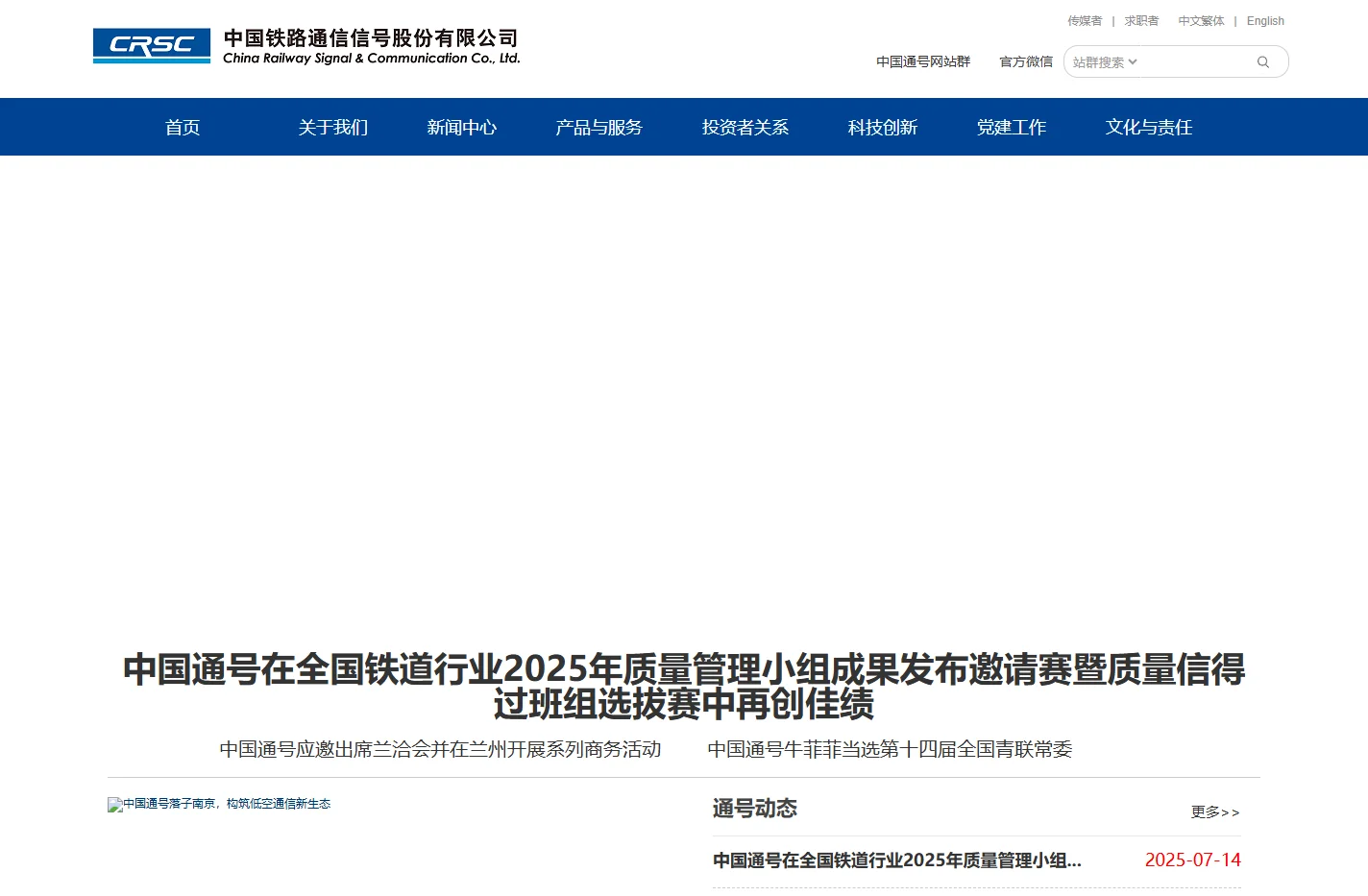Open the 新闻中心 menu
This screenshot has width=1368, height=896.
(462, 128)
